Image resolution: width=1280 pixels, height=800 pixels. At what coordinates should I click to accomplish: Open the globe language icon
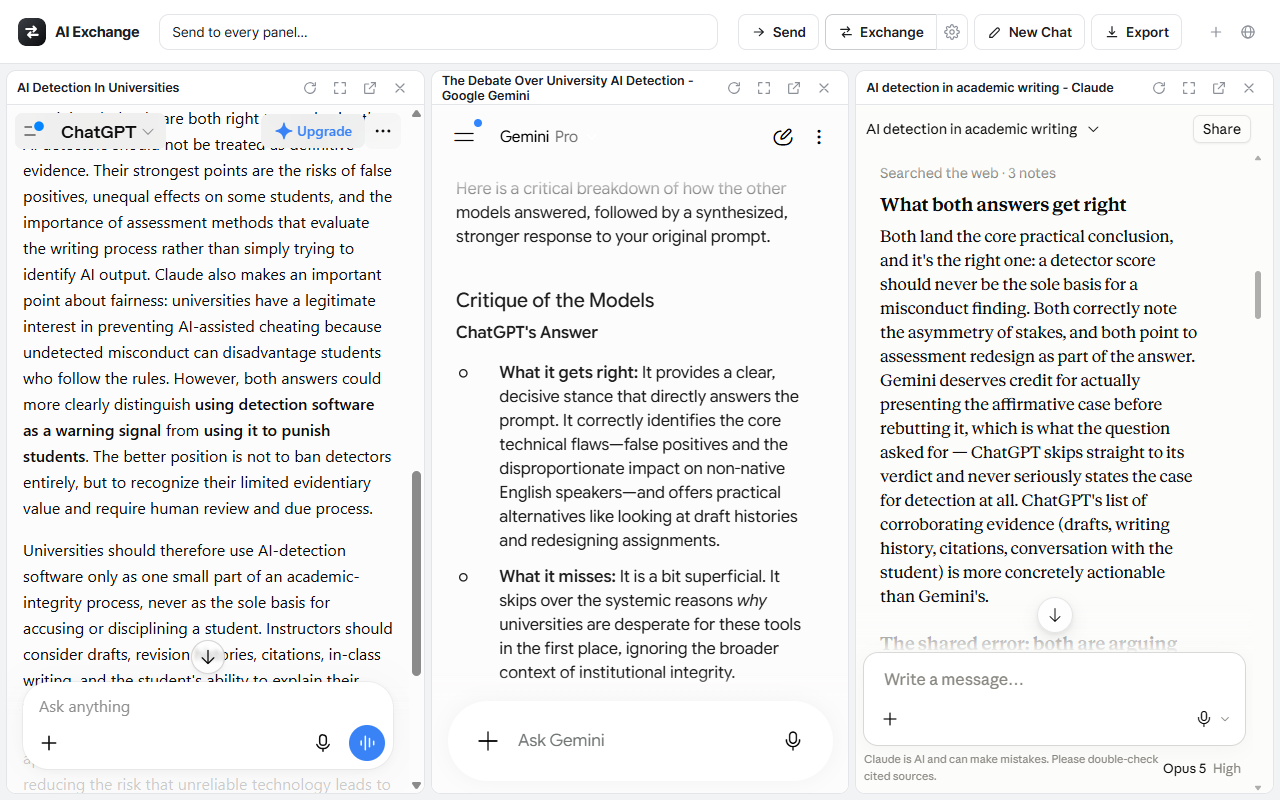1248,32
